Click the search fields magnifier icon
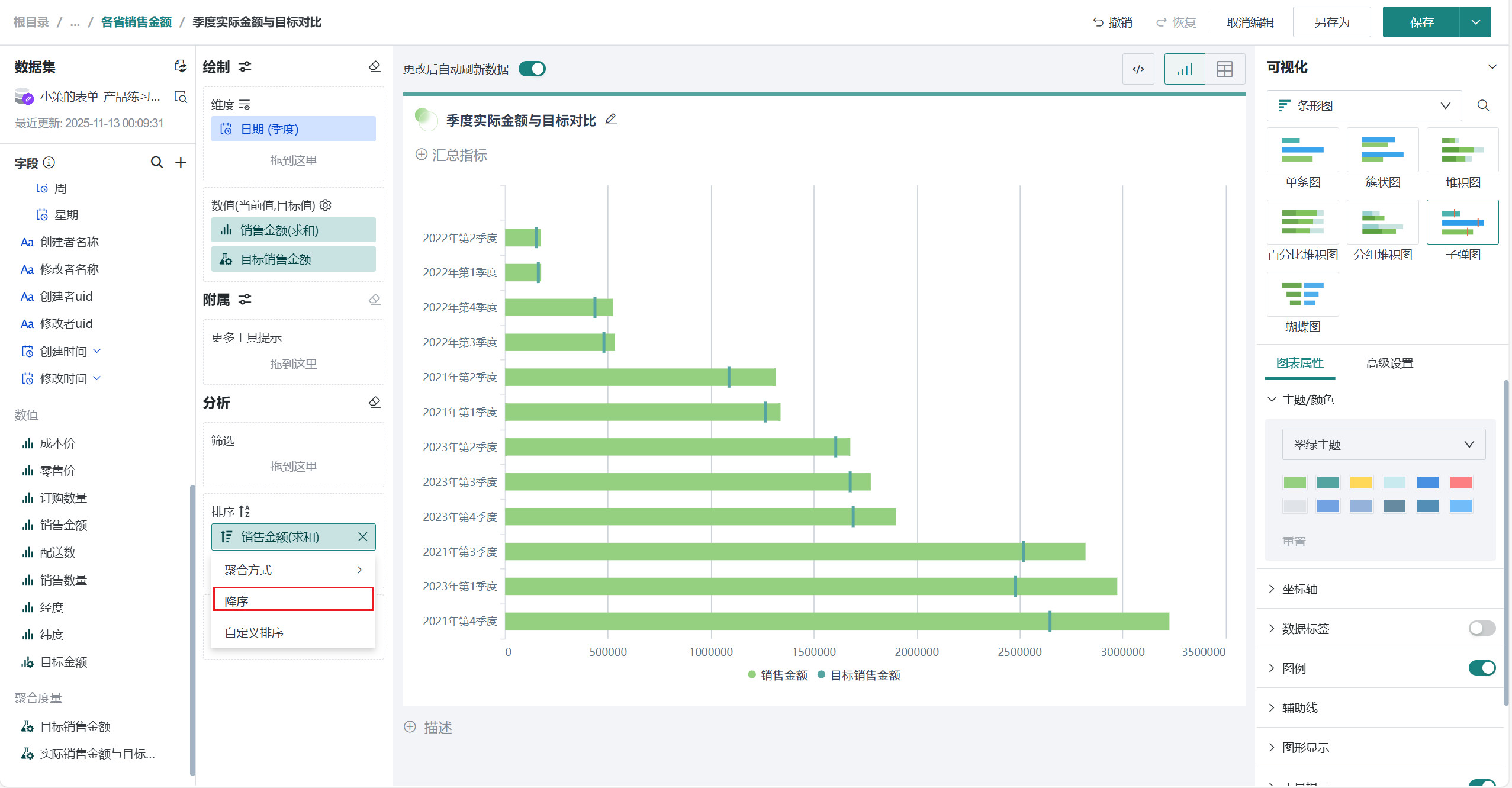1512x788 pixels. 156,162
